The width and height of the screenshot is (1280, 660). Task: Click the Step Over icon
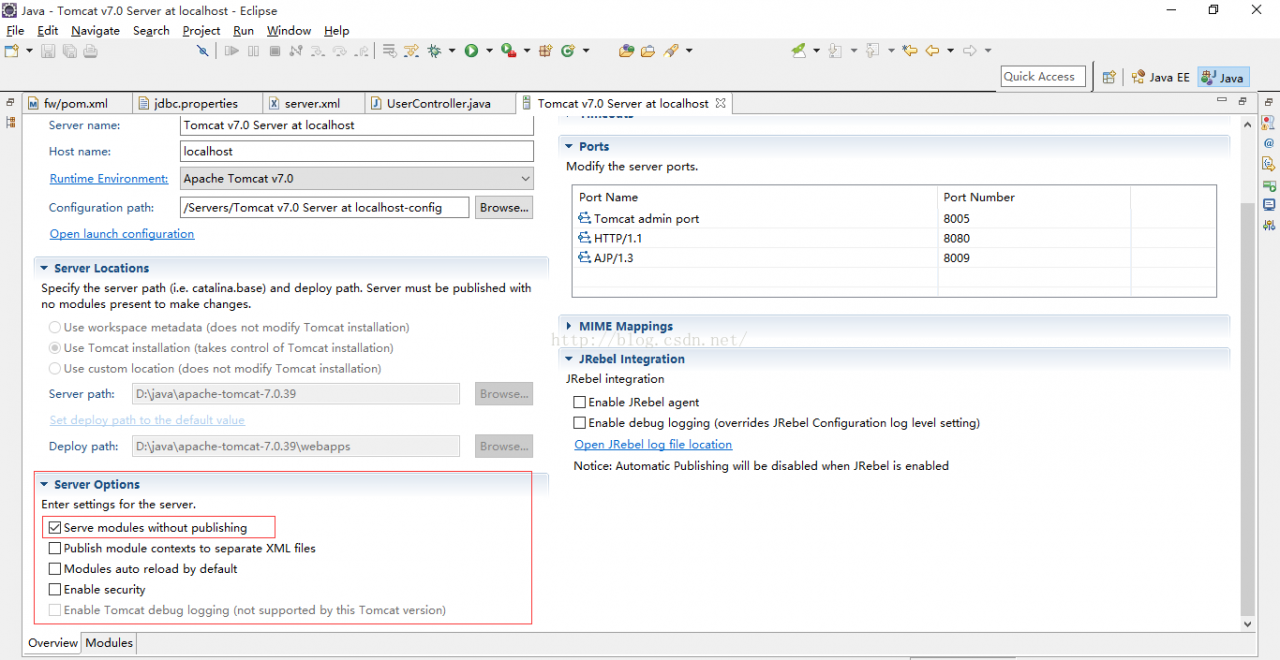click(x=340, y=50)
